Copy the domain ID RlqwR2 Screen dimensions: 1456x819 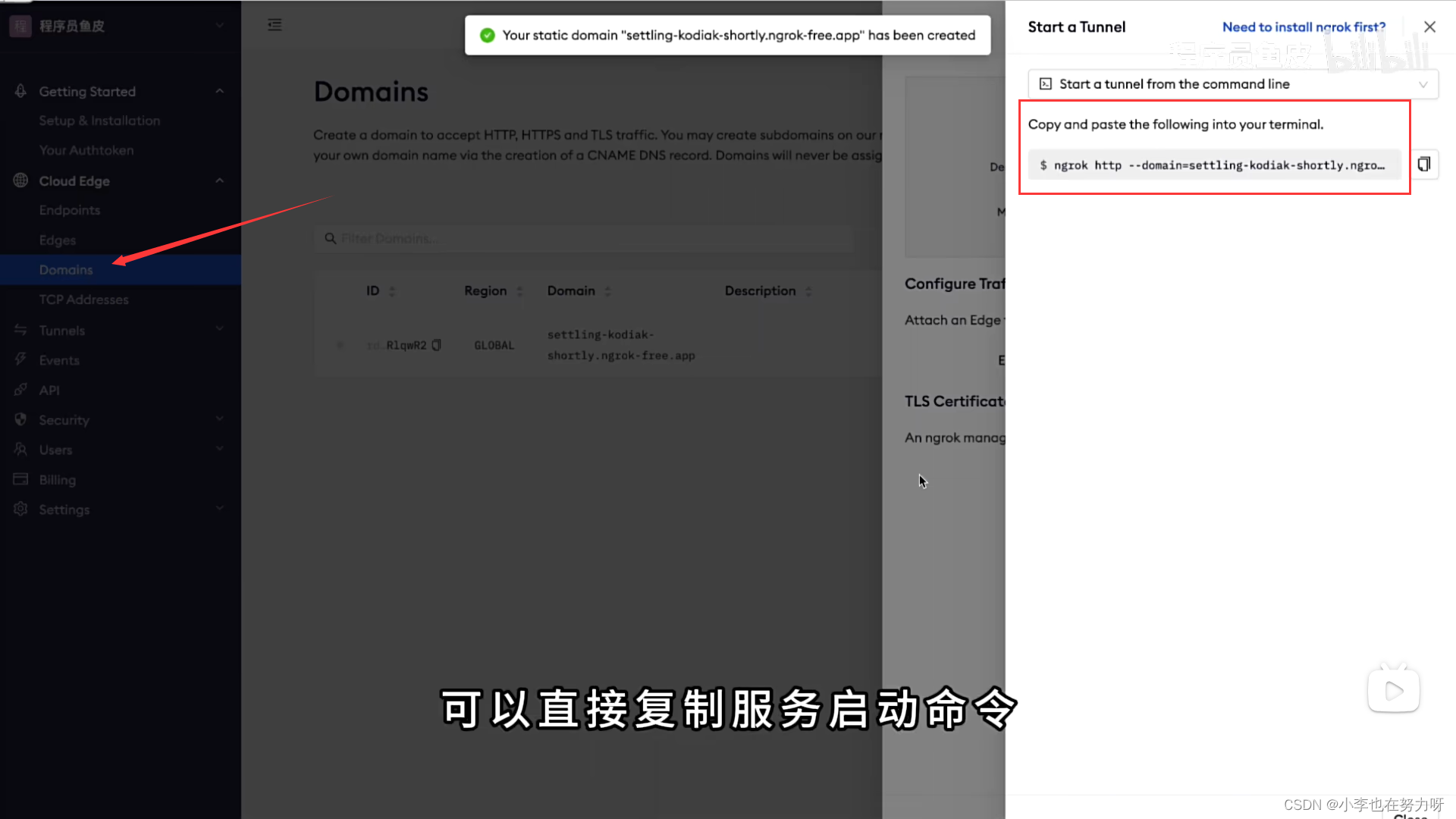click(x=436, y=345)
